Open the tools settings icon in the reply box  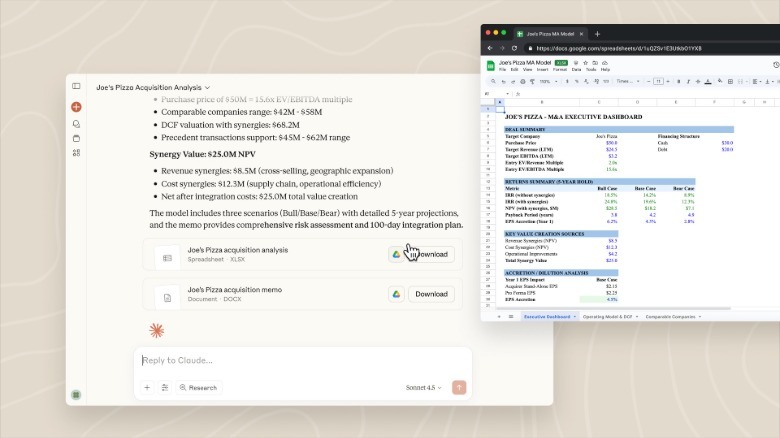165,387
